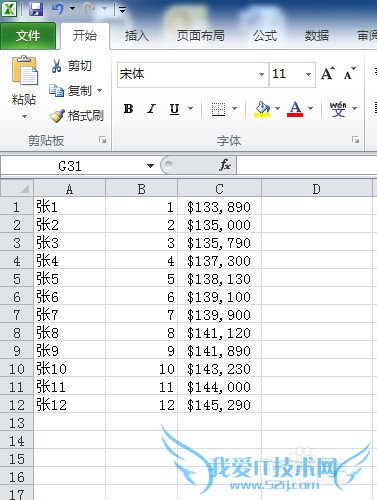Select column D header
Viewport: 377px width, 500px height.
pyautogui.click(x=317, y=189)
